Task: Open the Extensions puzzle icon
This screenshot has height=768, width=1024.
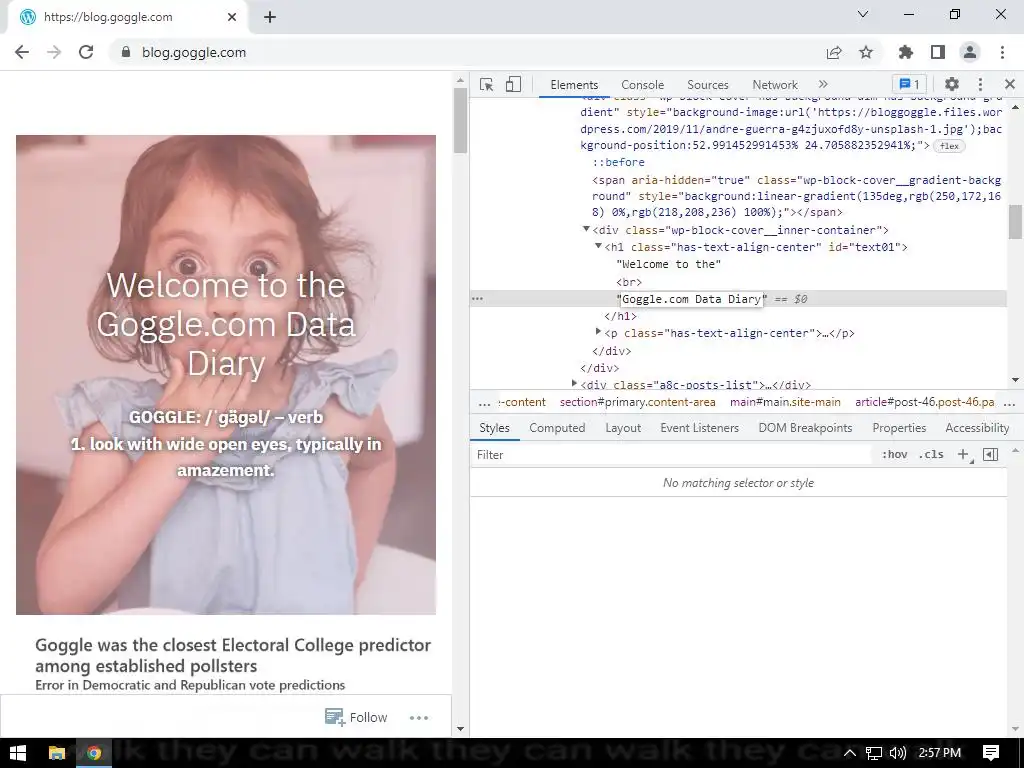Action: [906, 52]
